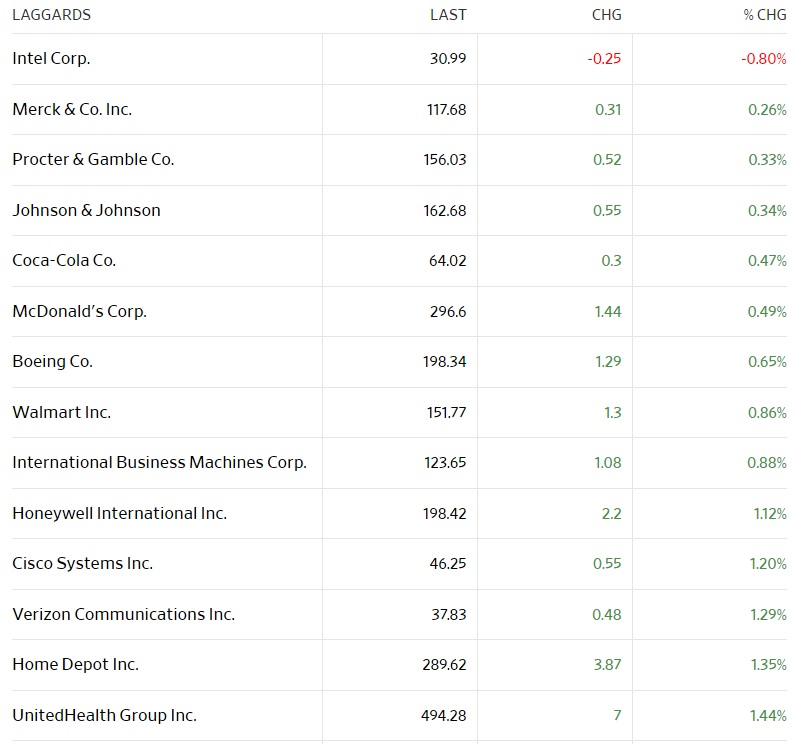The height and width of the screenshot is (744, 795).
Task: Select Verizon percent change 1.29%
Action: [769, 614]
